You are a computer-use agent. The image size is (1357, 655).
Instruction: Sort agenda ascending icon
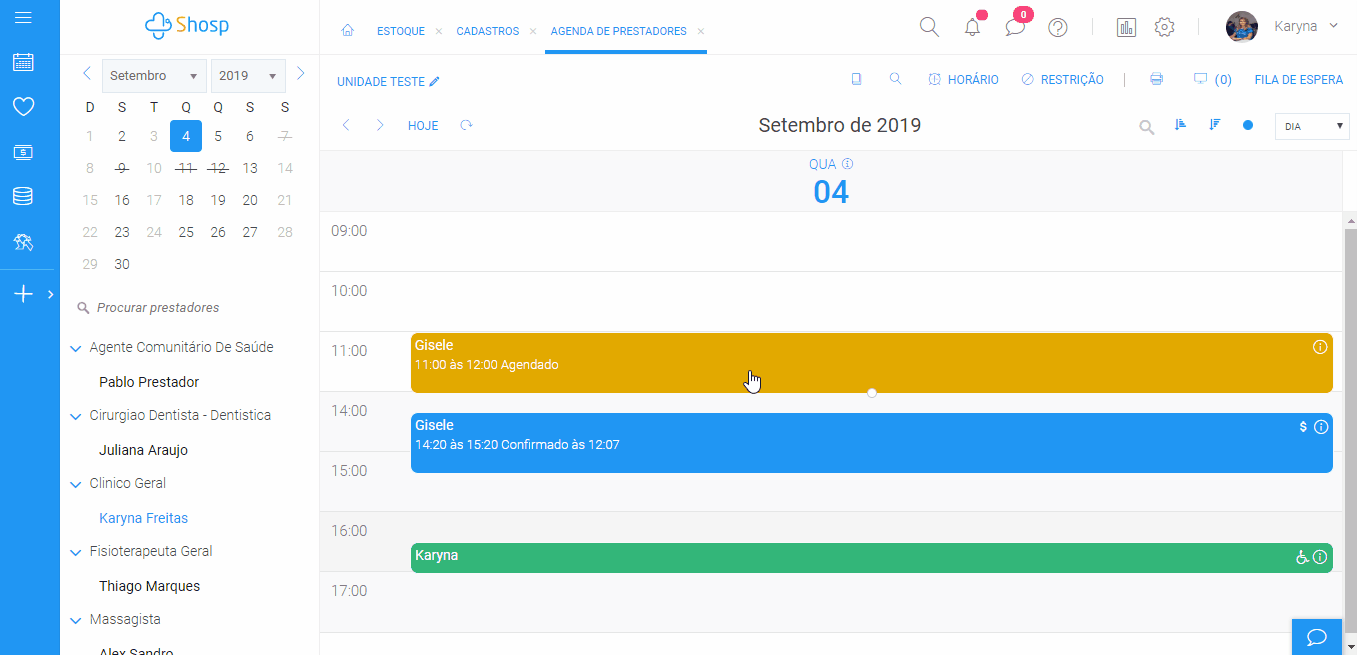tap(1180, 125)
